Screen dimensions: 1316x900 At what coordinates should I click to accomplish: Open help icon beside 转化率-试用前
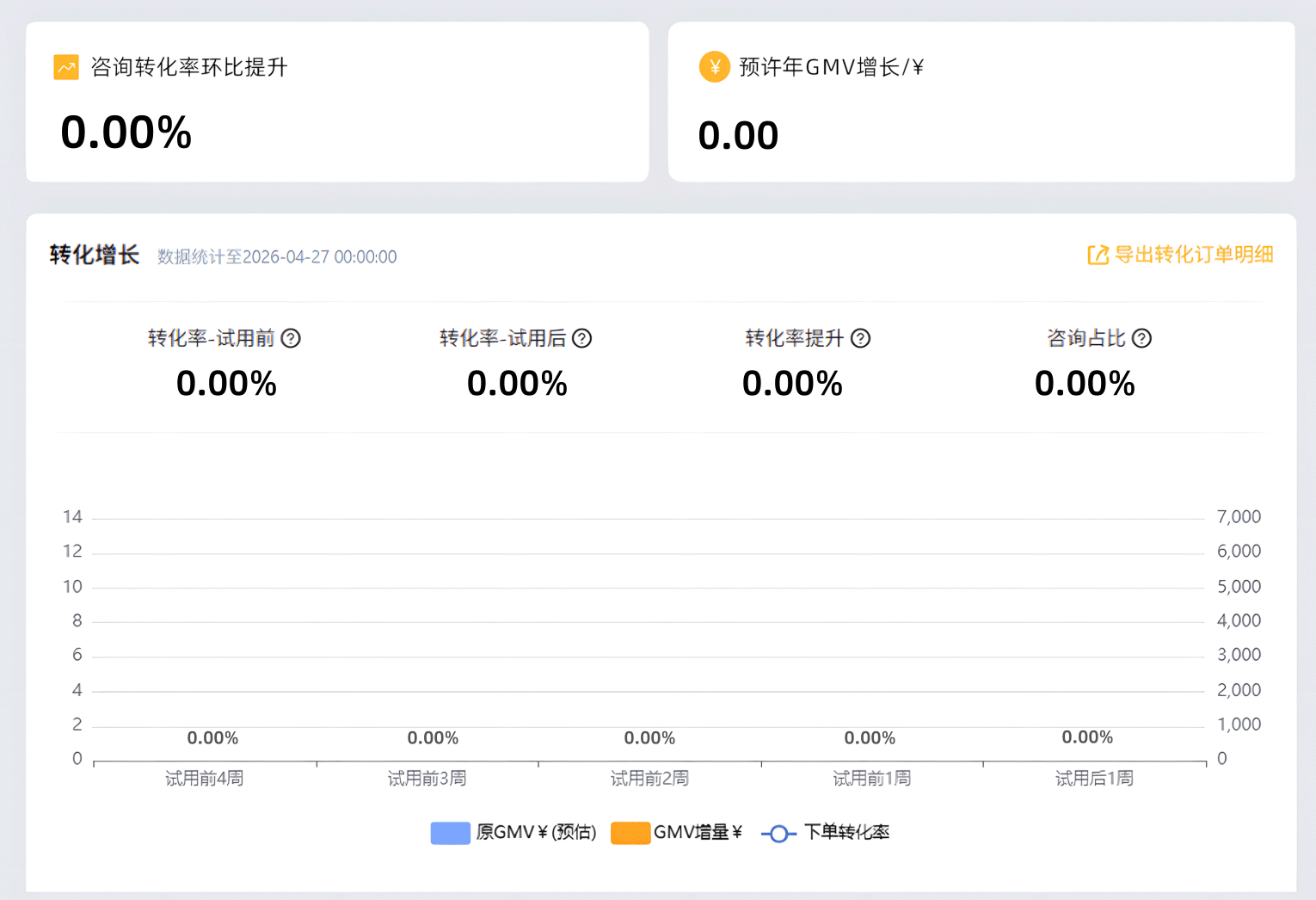[292, 338]
